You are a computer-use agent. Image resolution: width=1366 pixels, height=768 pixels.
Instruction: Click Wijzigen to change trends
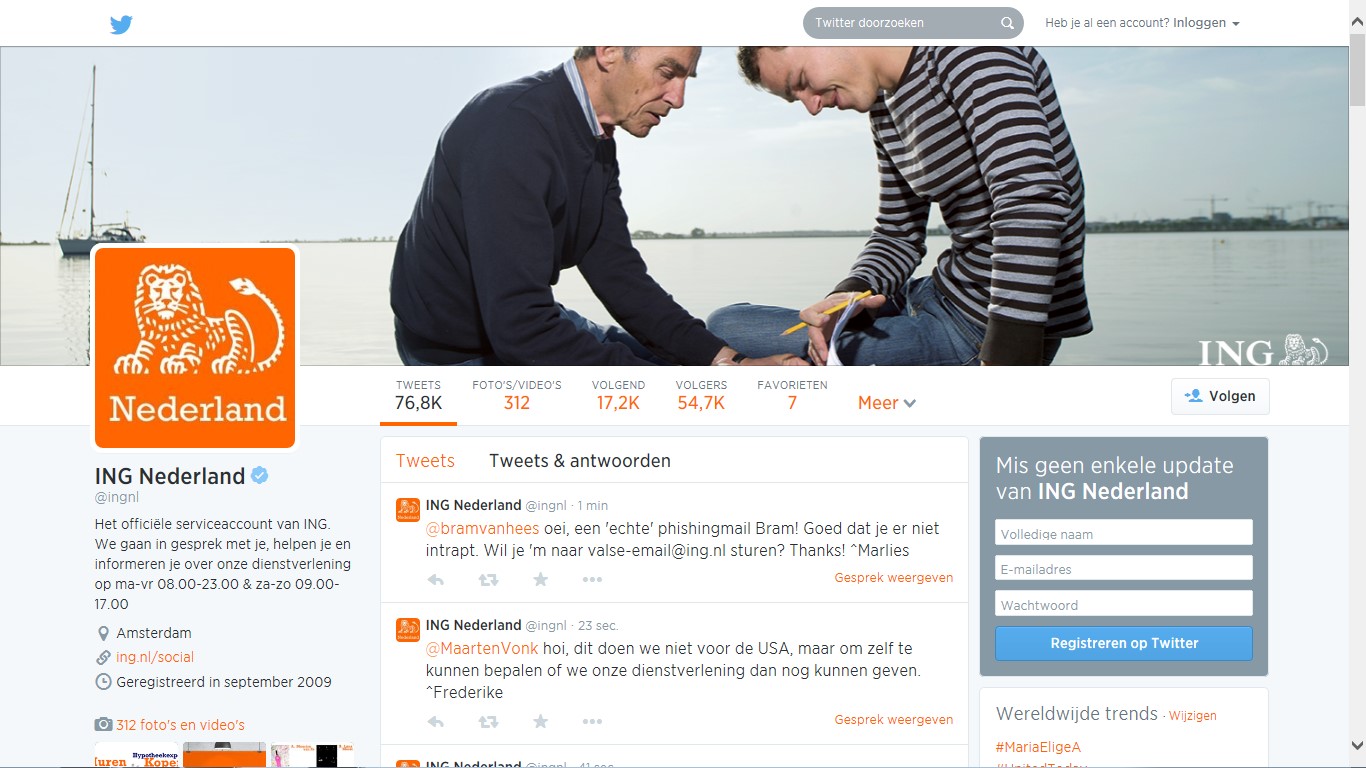(x=1193, y=716)
